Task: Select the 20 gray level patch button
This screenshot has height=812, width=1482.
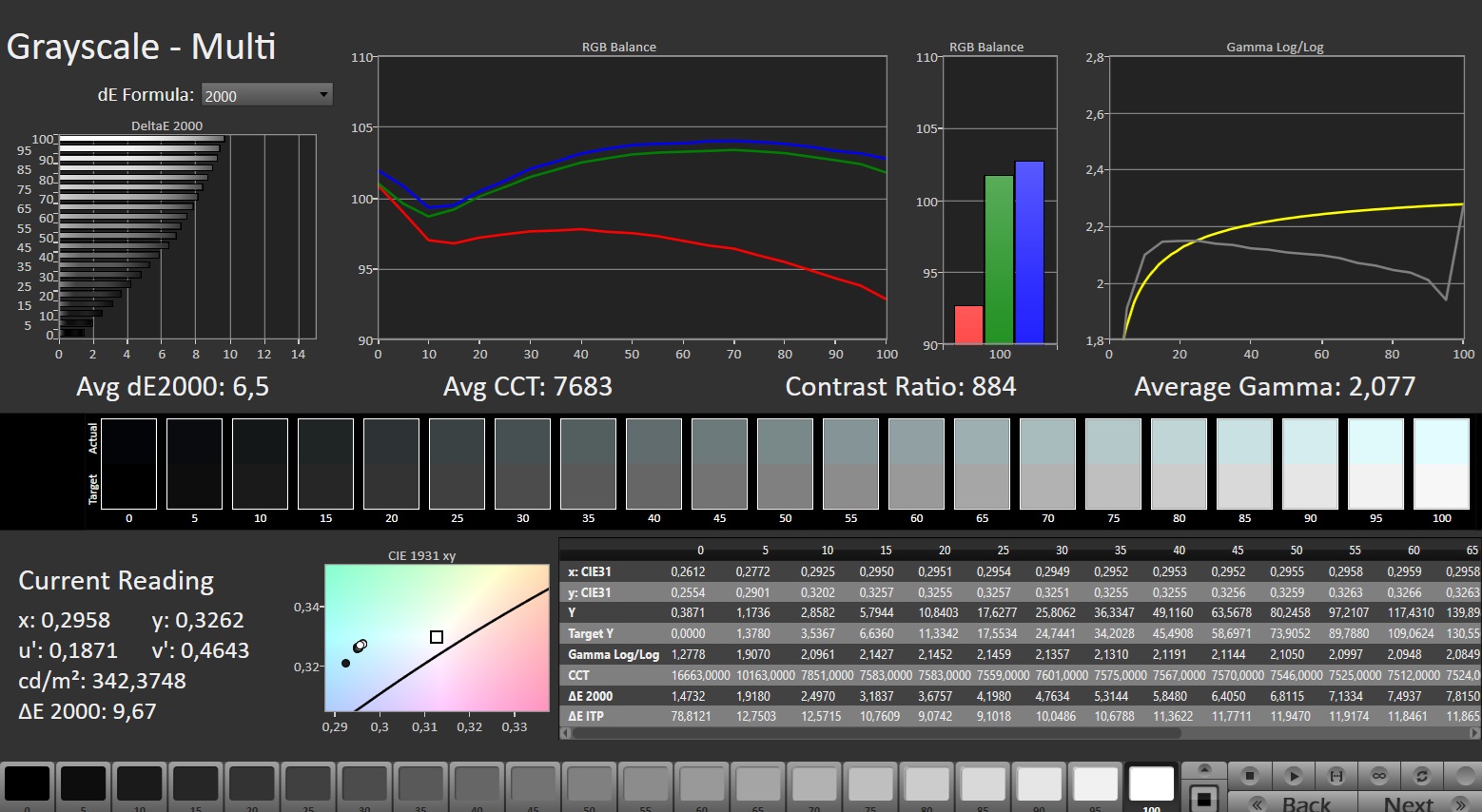Action: coord(252,787)
